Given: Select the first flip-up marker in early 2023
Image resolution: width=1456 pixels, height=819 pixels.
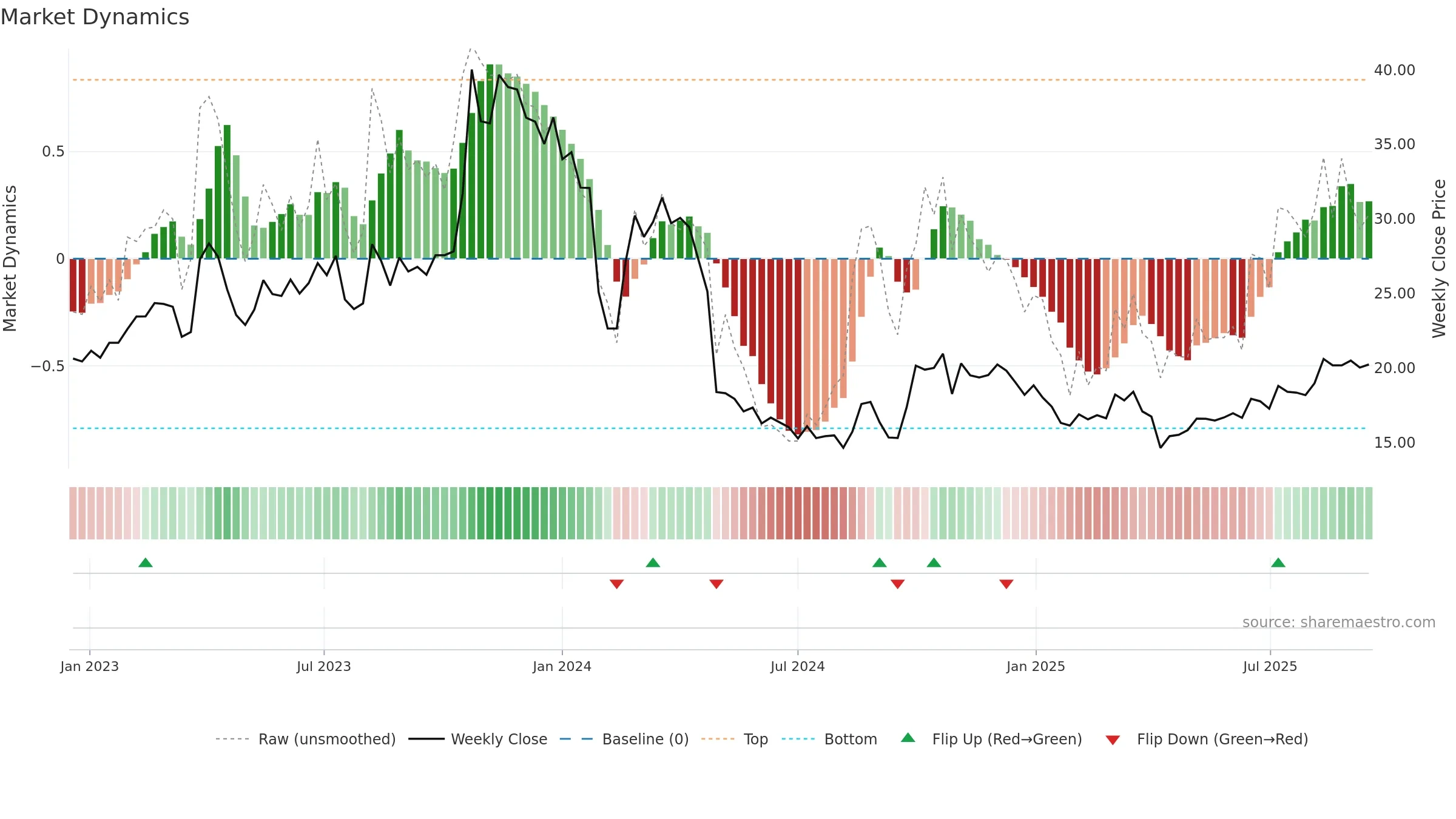Looking at the screenshot, I should (x=146, y=562).
